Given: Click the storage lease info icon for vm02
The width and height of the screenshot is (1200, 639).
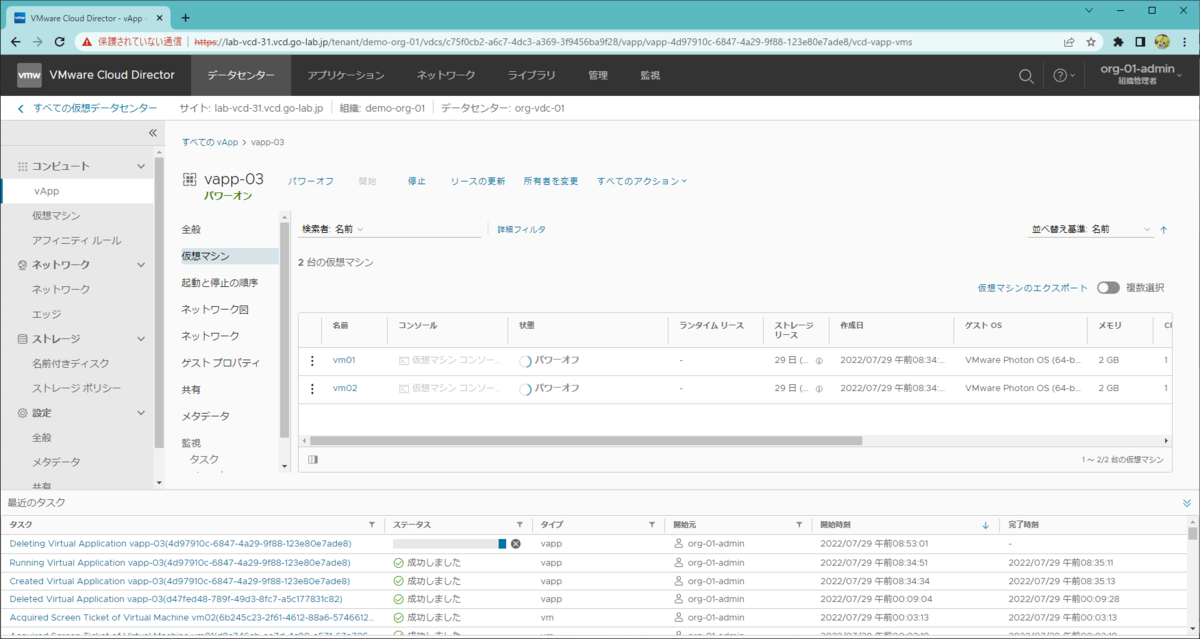Looking at the screenshot, I should coord(819,389).
